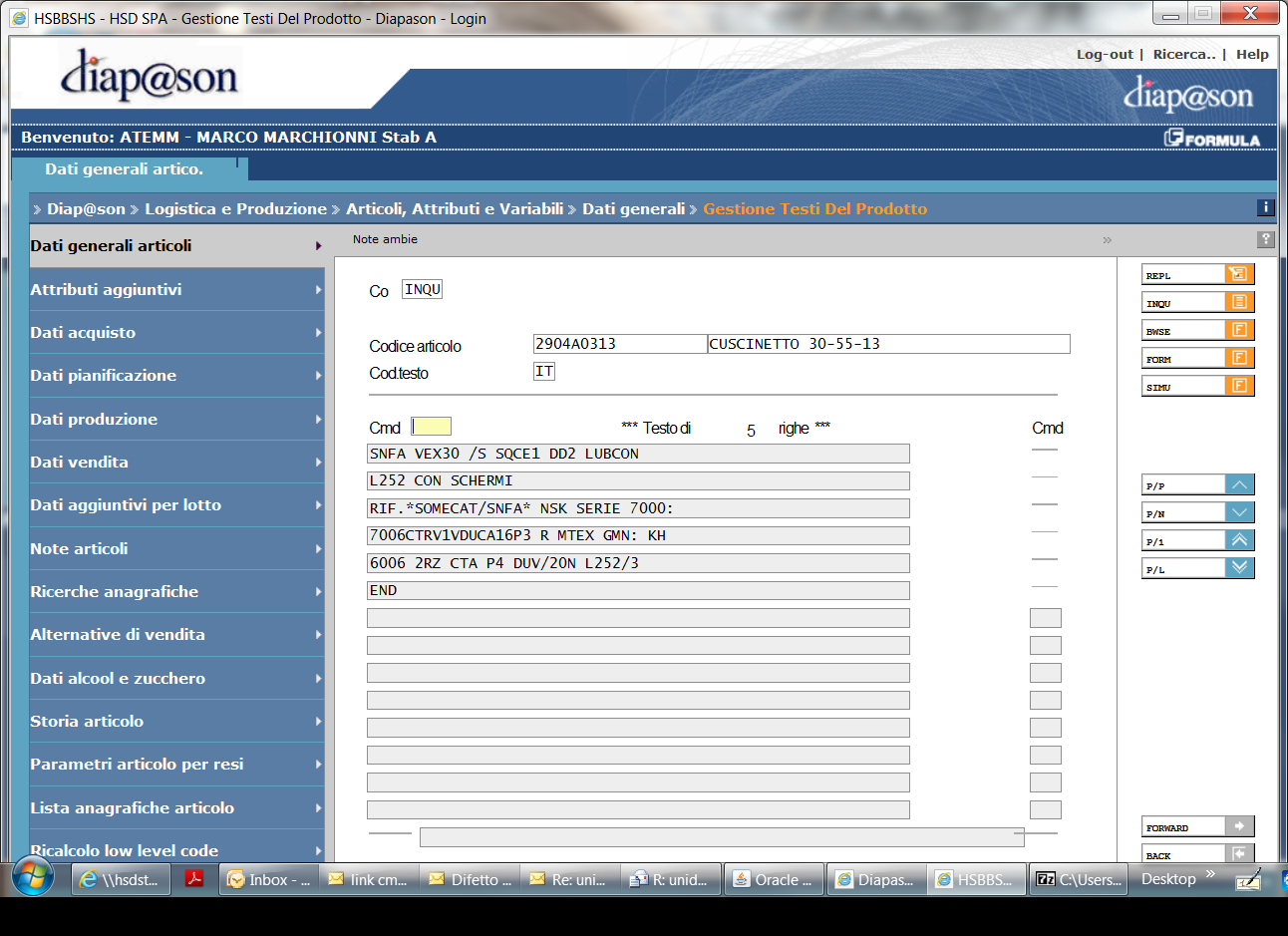This screenshot has height=936, width=1288.
Task: Open the Adobe PDF taskbar icon
Action: [x=194, y=879]
